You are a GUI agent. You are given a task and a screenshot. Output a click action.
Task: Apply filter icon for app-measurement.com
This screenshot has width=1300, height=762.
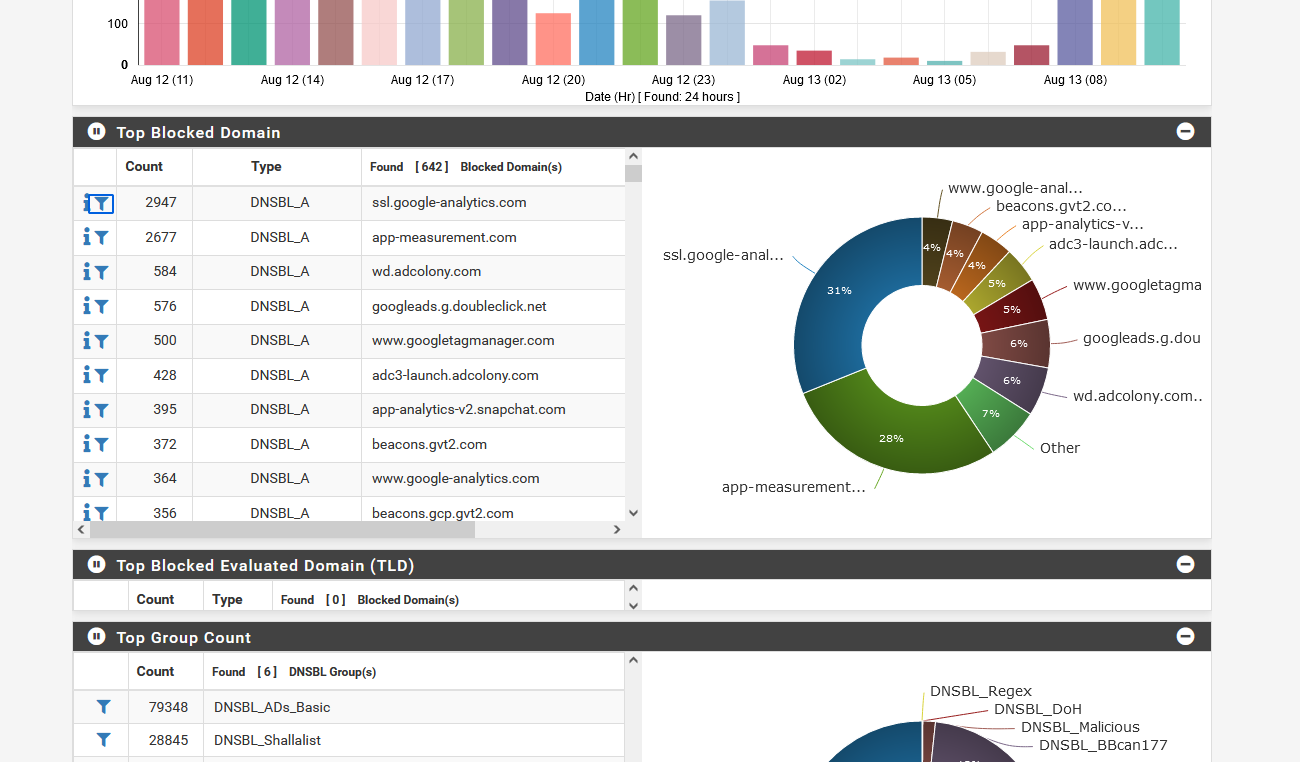(x=101, y=238)
